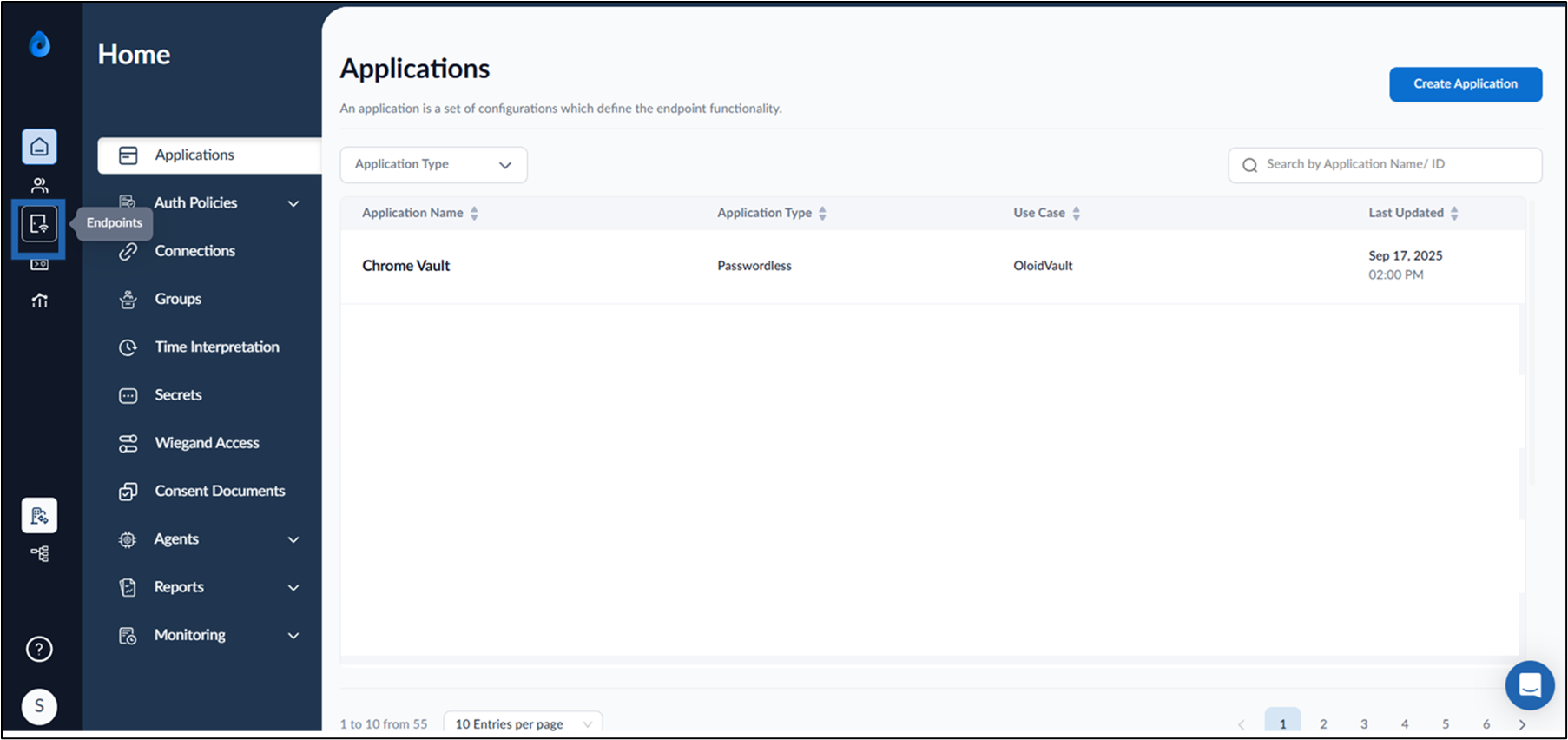Go to page 4
This screenshot has width=1568, height=740.
pyautogui.click(x=1405, y=723)
